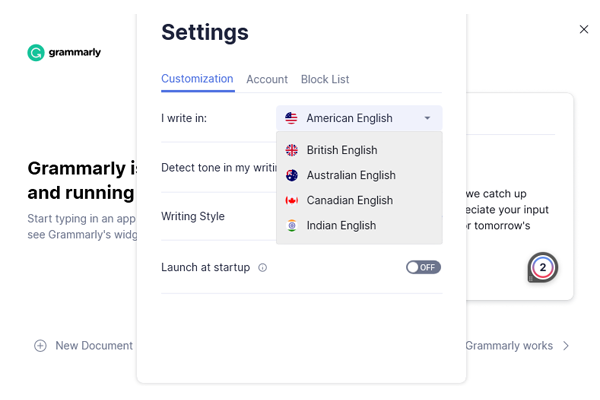Turn on Launch at startup toggle
This screenshot has height=400, width=600.
pyautogui.click(x=423, y=267)
